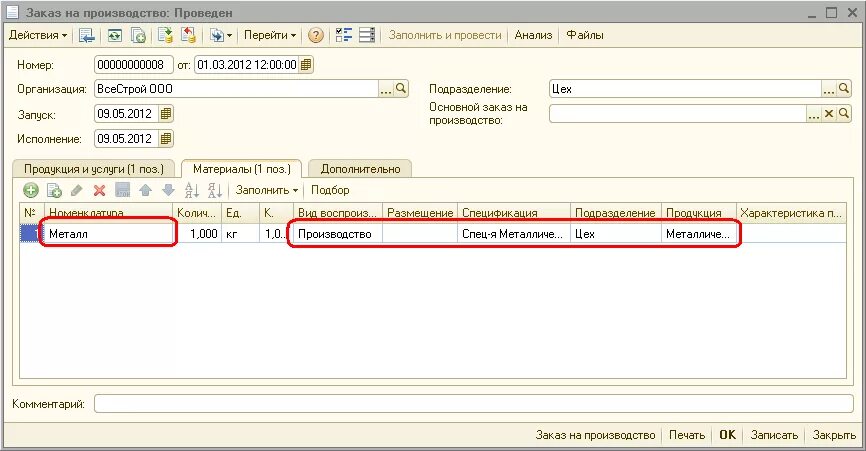The height and width of the screenshot is (451, 866).
Task: Click the copy row icon
Action: point(54,190)
